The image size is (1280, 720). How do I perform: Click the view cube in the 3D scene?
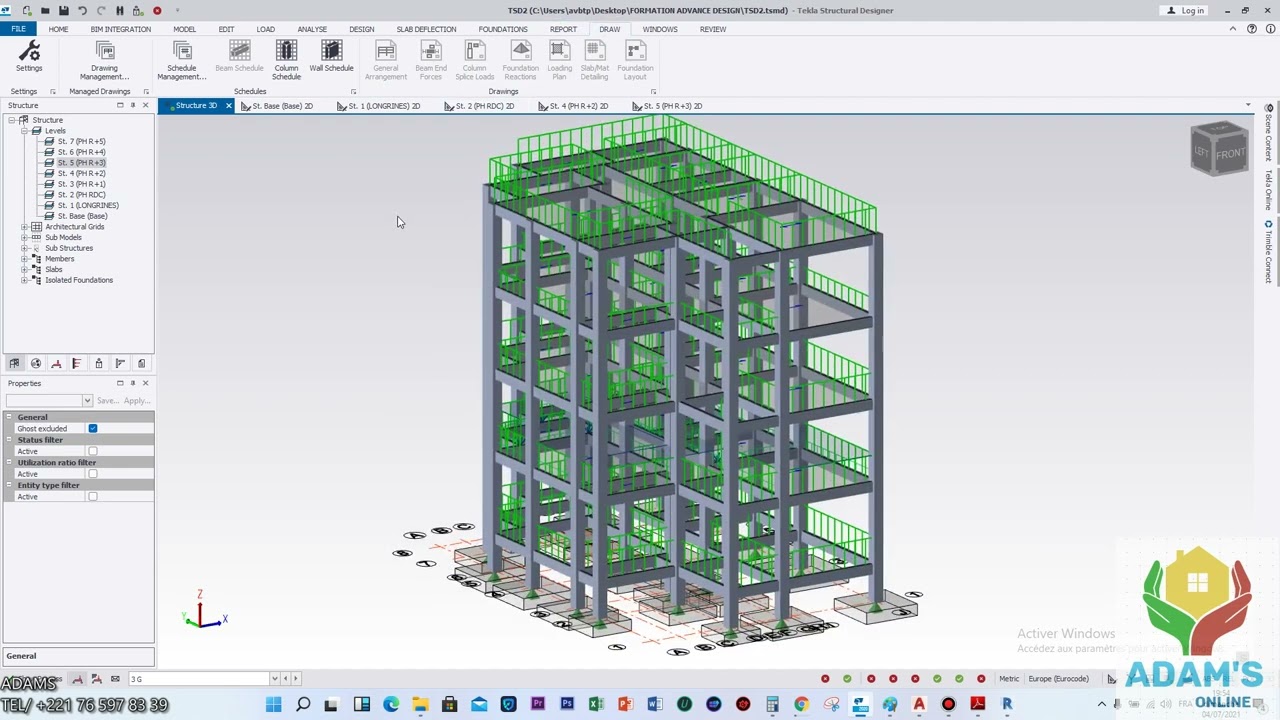pos(1220,150)
